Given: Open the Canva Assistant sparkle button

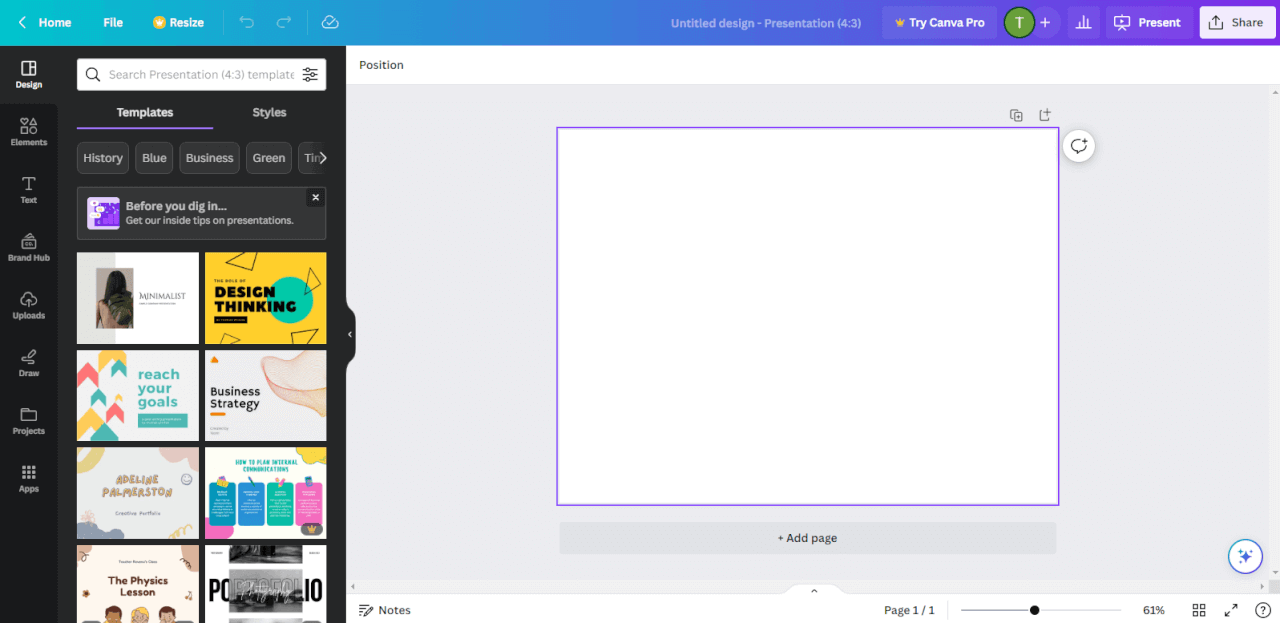Looking at the screenshot, I should [x=1245, y=556].
